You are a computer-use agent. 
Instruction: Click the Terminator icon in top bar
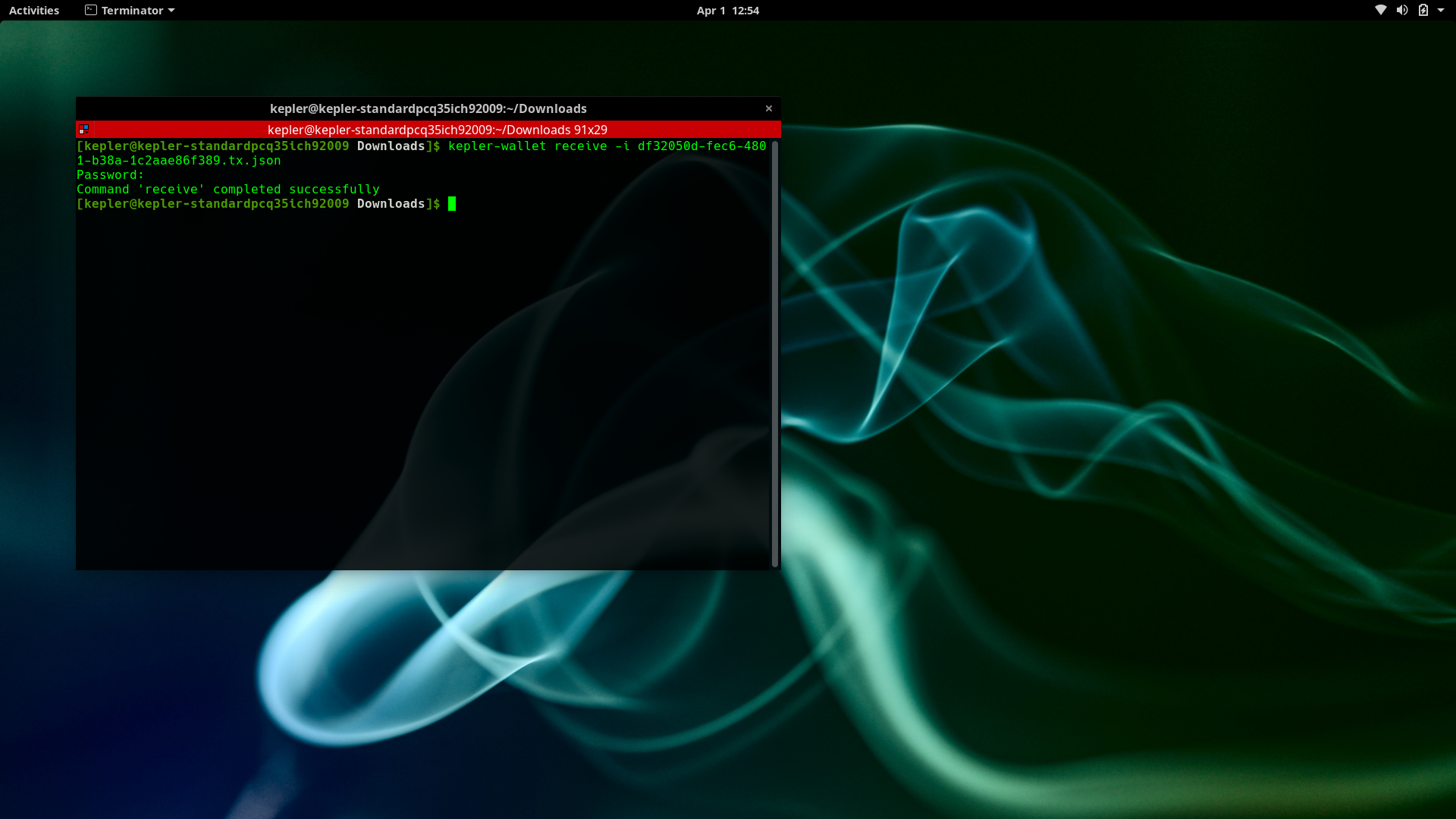91,11
